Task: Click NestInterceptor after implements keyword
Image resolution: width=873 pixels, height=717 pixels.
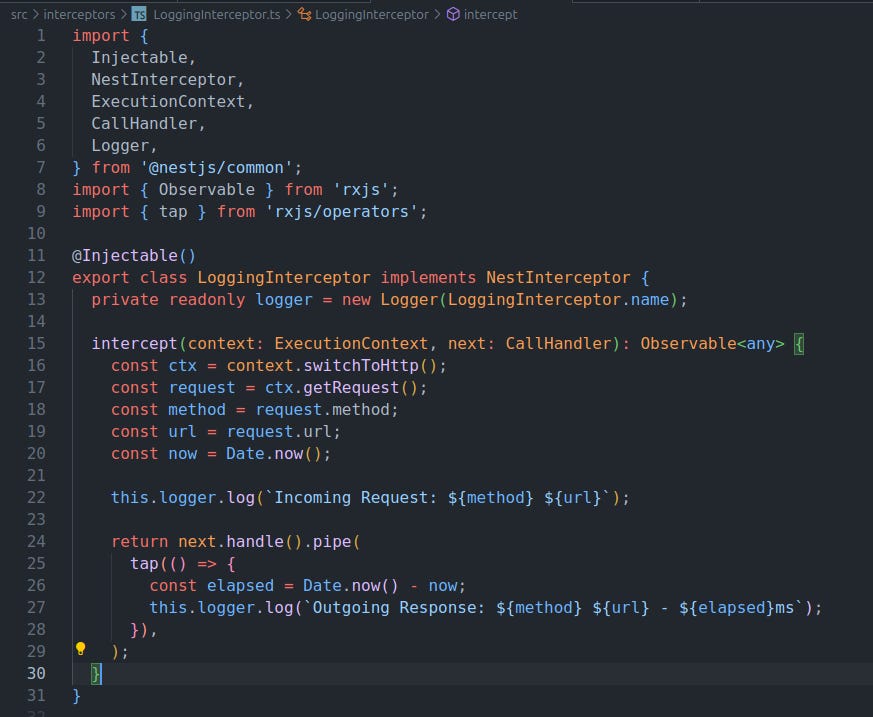Action: (x=558, y=277)
